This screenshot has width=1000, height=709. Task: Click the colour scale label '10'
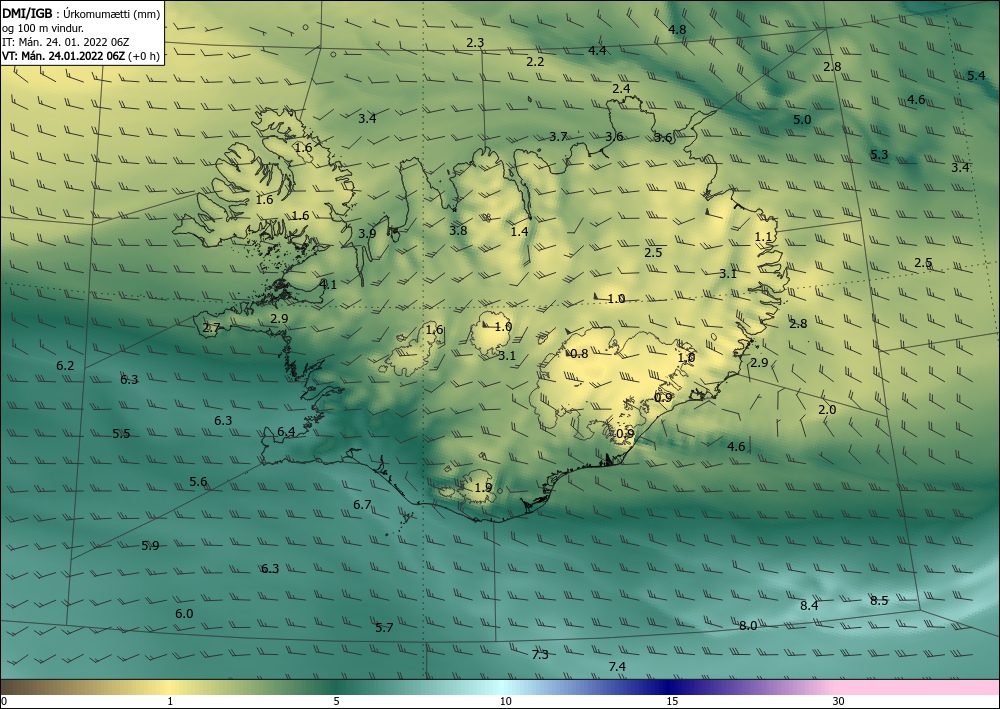point(505,701)
